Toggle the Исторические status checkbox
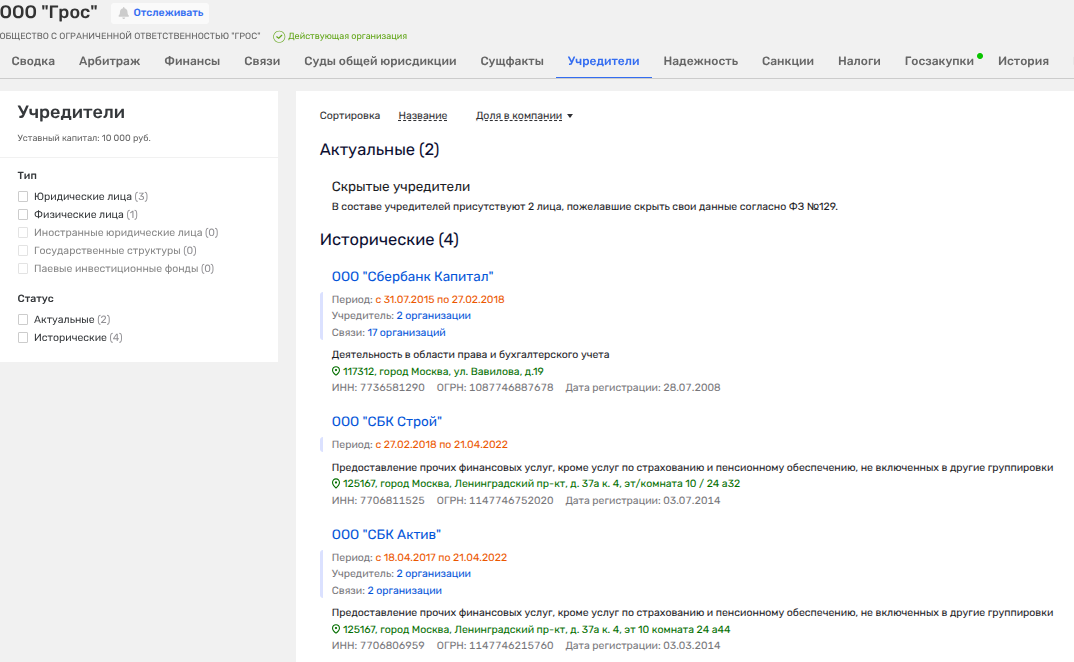Viewport: 1074px width, 662px height. [23, 338]
